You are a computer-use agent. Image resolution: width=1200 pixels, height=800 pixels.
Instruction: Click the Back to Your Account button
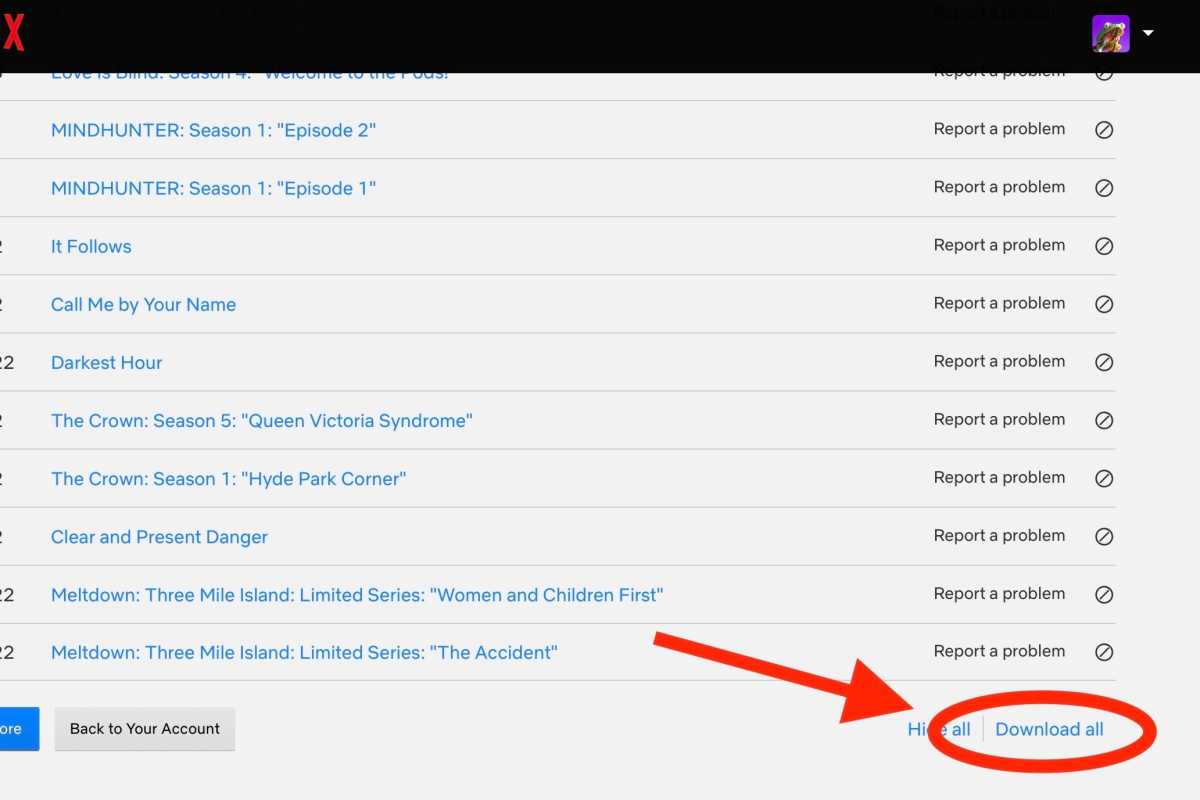click(145, 729)
